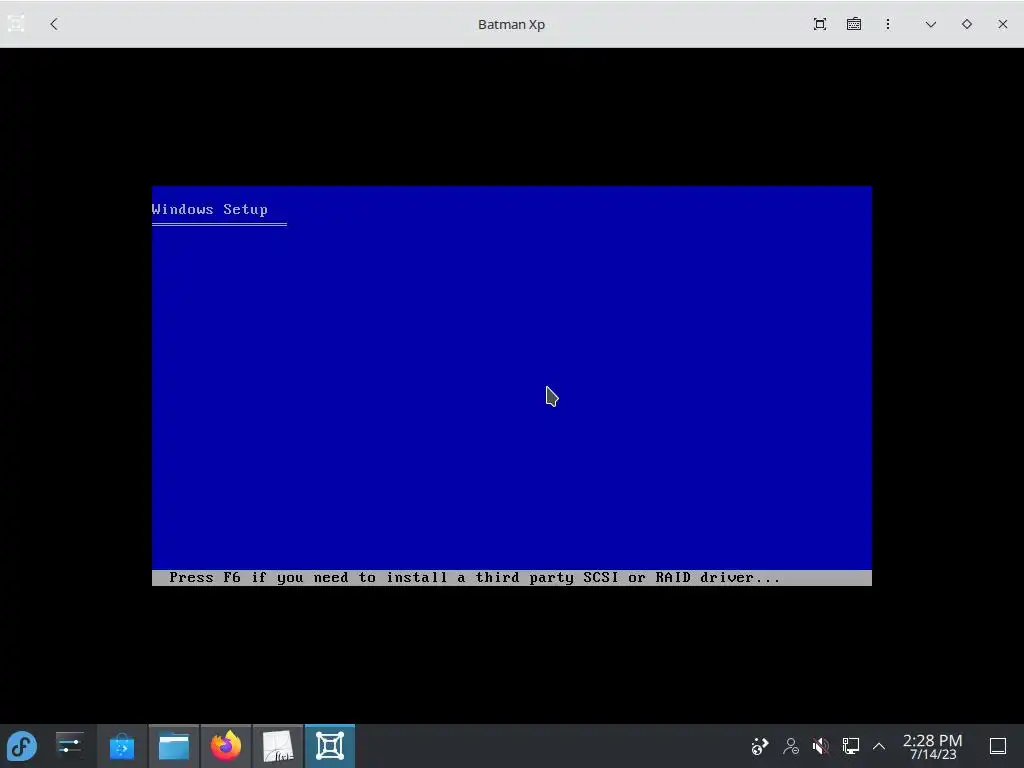Open the network connections tray icon
1024x768 pixels.
[x=850, y=746]
